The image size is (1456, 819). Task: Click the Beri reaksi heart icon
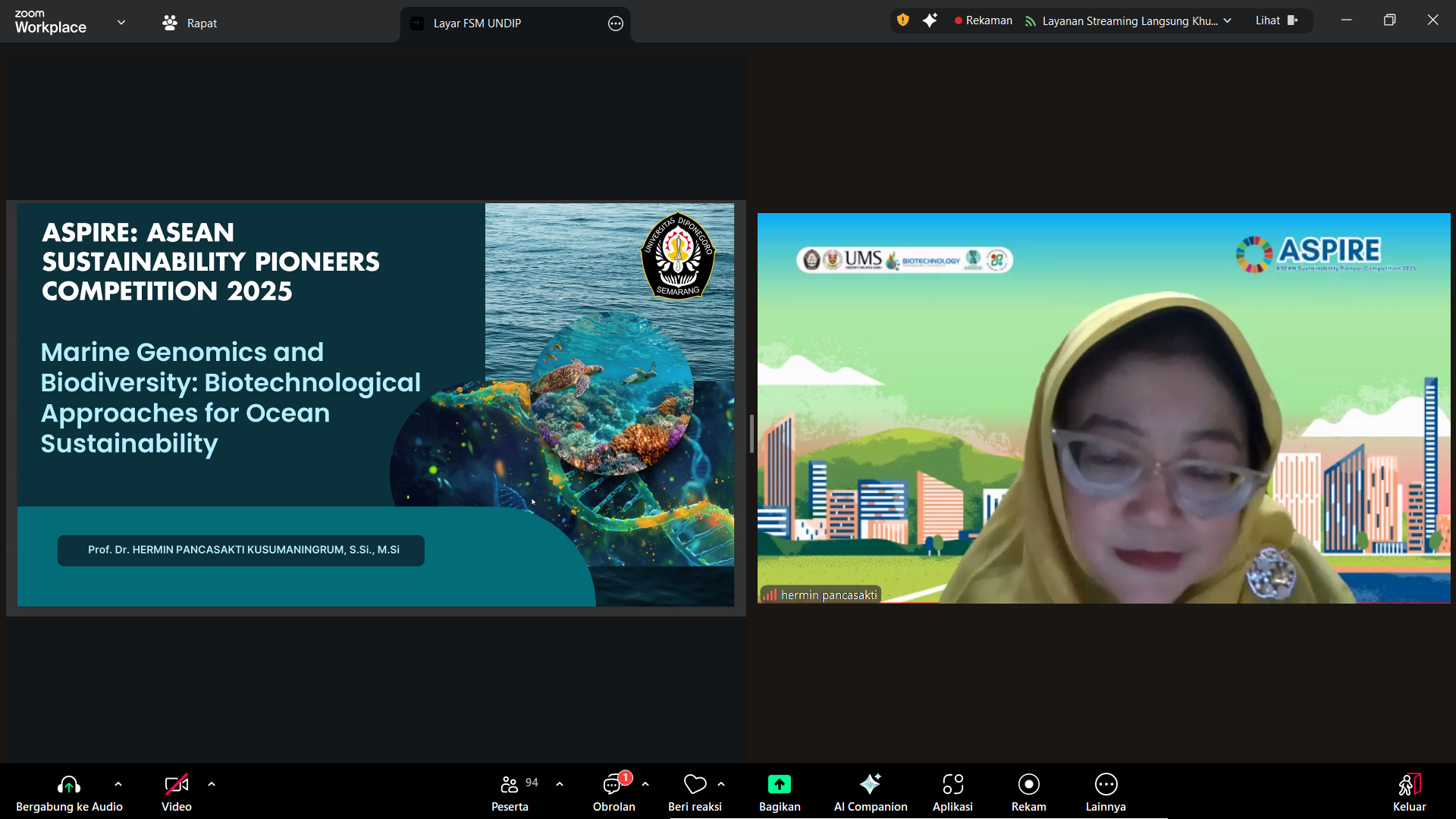coord(695,784)
